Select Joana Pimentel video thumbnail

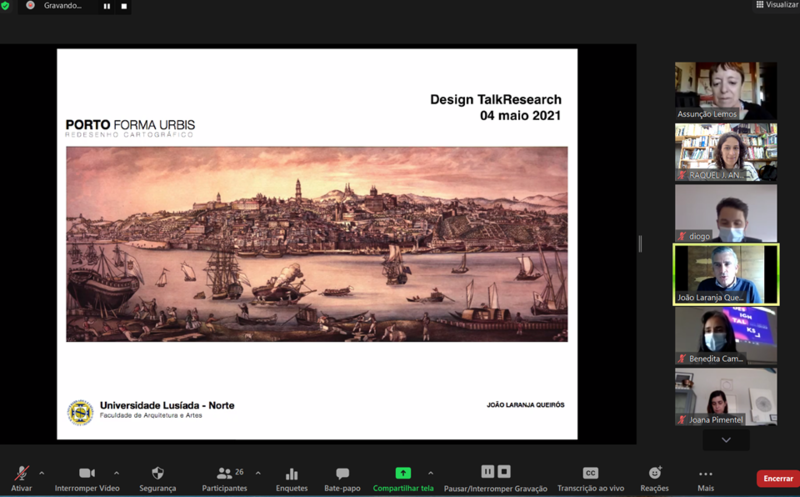726,397
